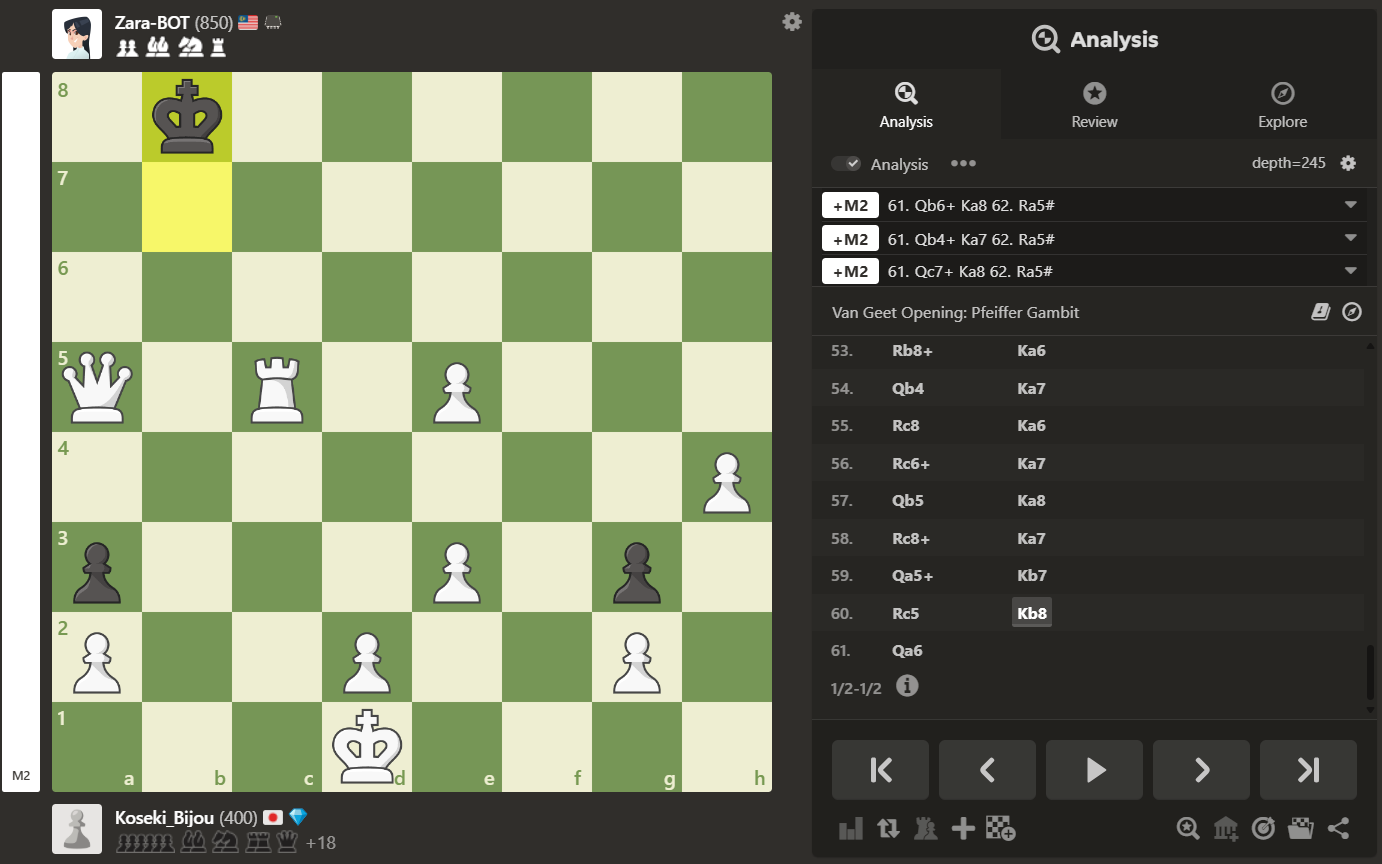Open the three-dots analysis options menu
Screen dimensions: 1382x864
[963, 163]
